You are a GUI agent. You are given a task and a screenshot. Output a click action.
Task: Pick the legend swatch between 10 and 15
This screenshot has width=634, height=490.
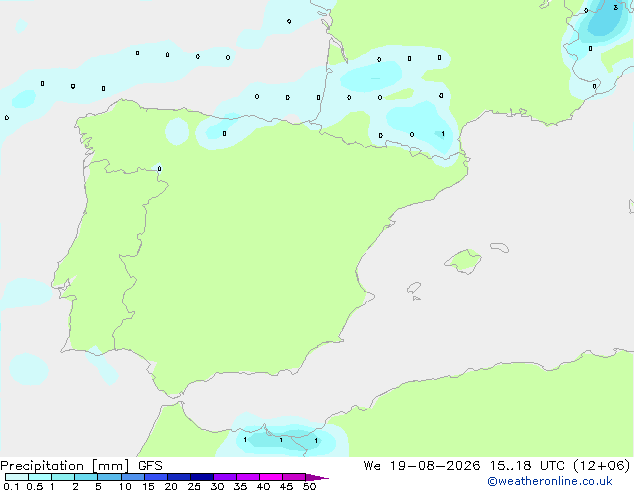pyautogui.click(x=132, y=477)
